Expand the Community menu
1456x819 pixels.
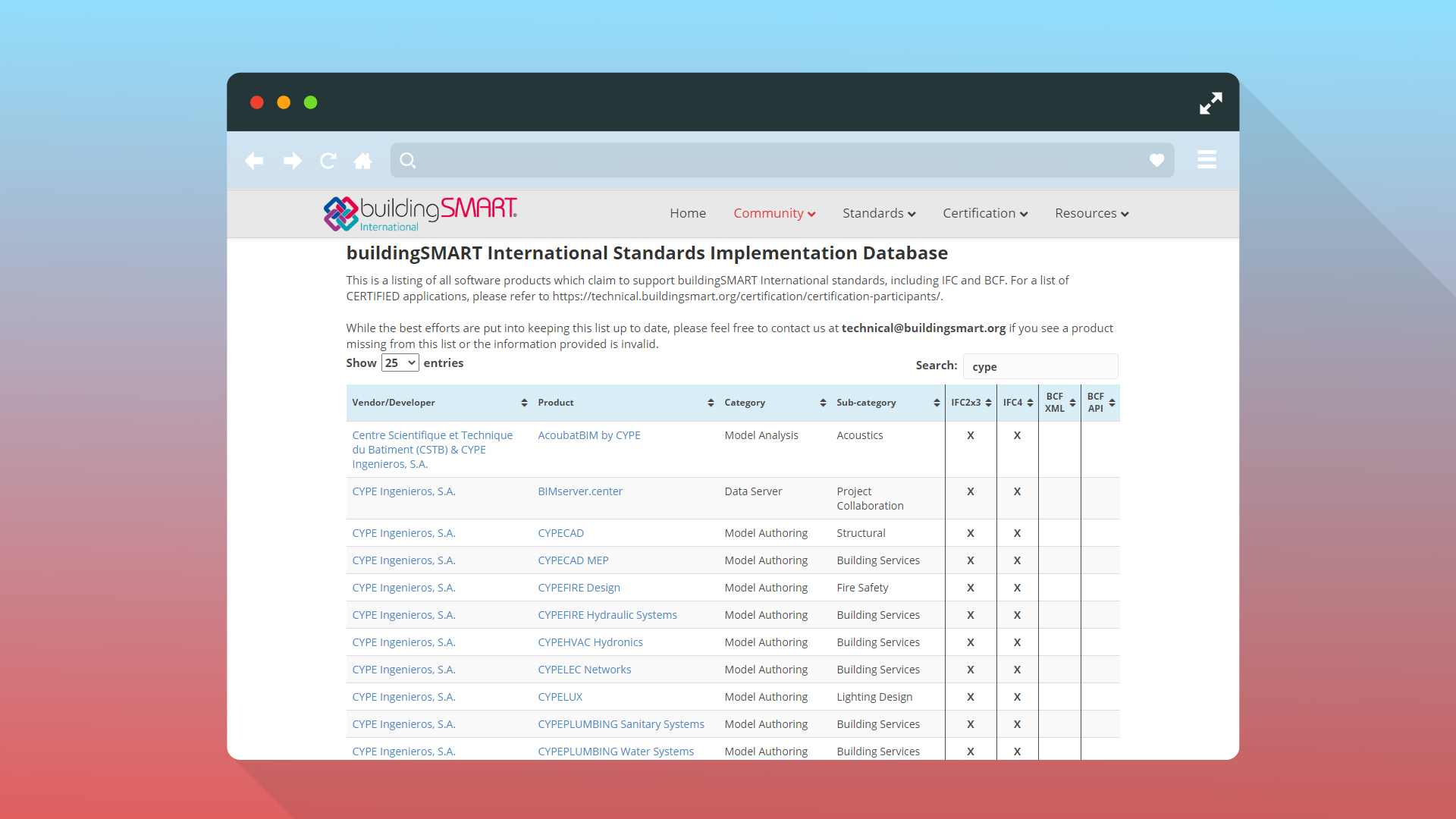point(774,213)
